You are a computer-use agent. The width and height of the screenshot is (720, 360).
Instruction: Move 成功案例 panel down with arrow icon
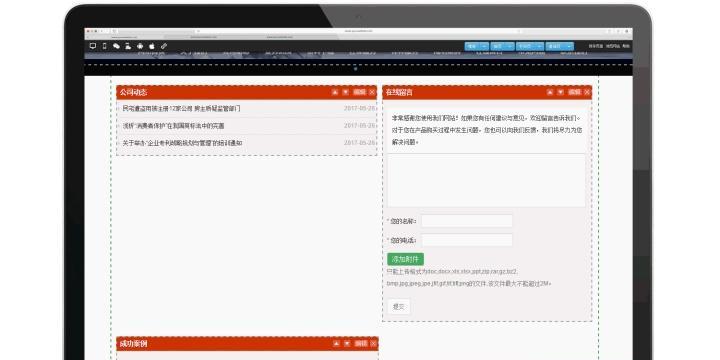347,343
